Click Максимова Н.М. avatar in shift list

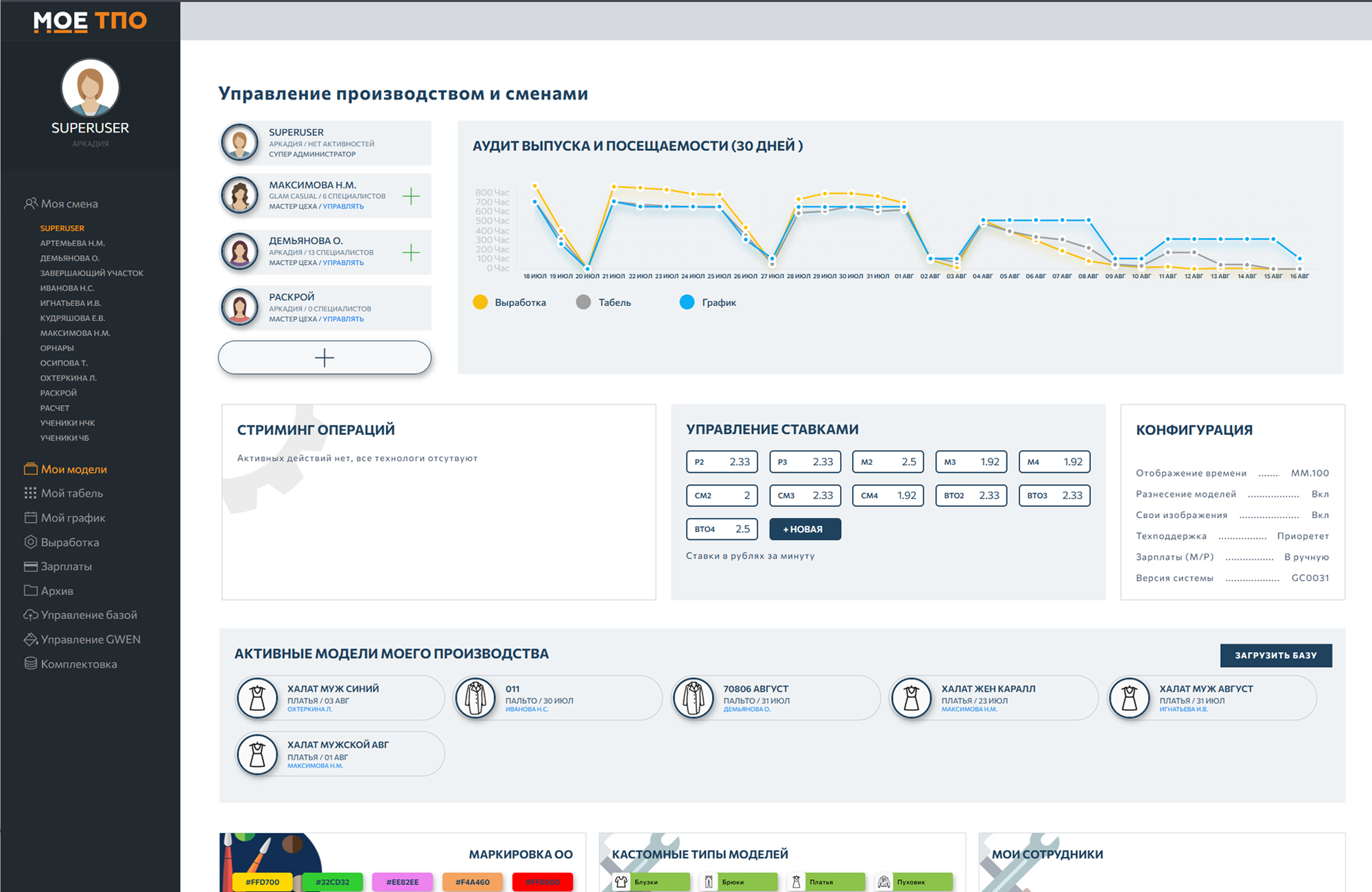(x=239, y=196)
